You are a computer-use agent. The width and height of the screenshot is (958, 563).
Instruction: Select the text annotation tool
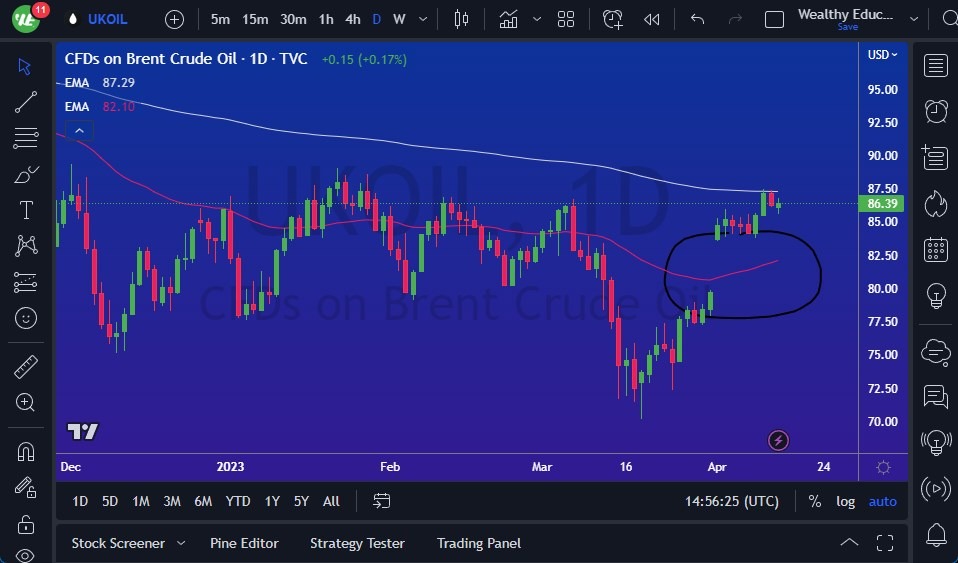point(25,210)
